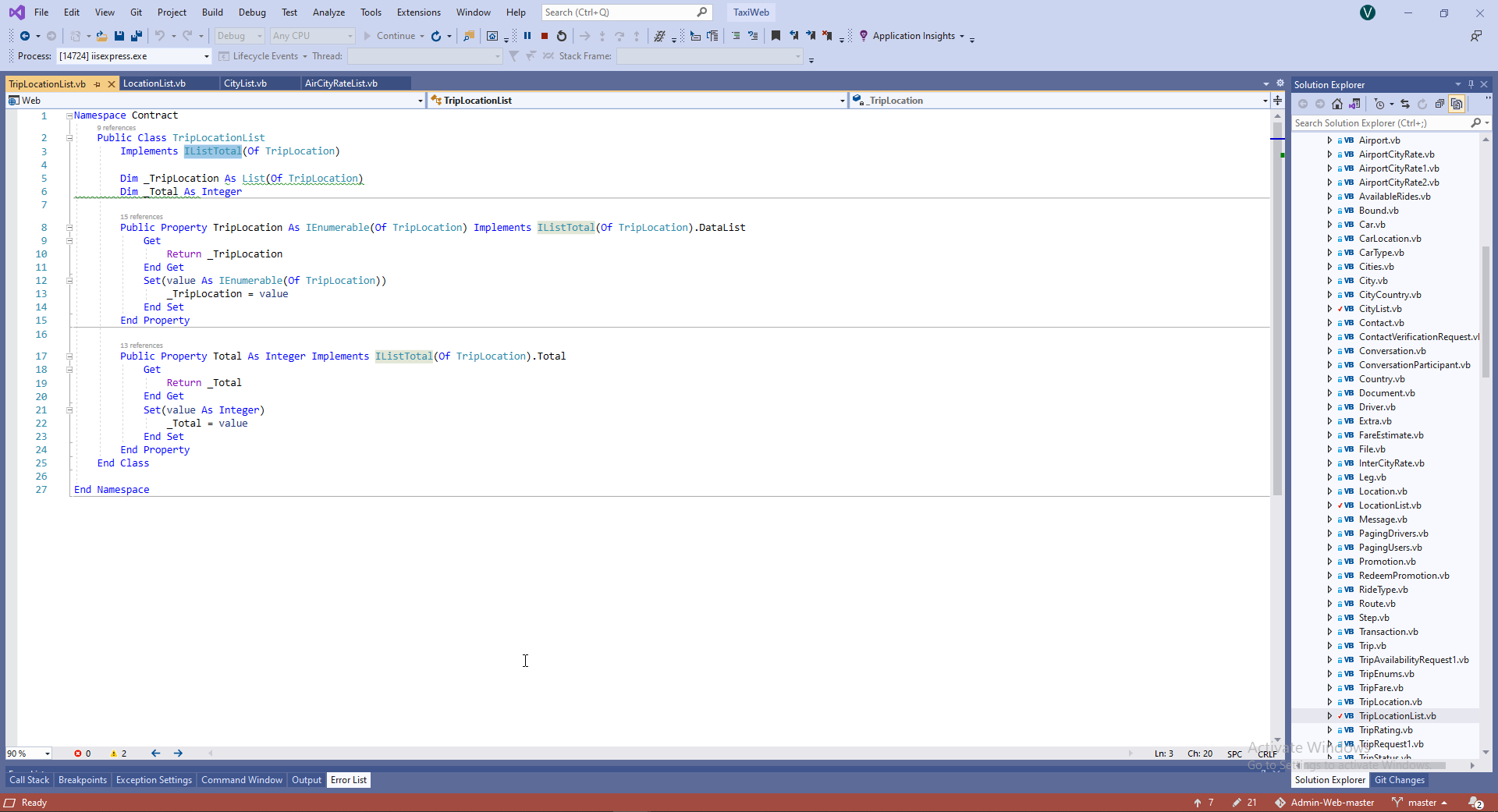
Task: Navigate backward in the main toolbar
Action: [25, 36]
